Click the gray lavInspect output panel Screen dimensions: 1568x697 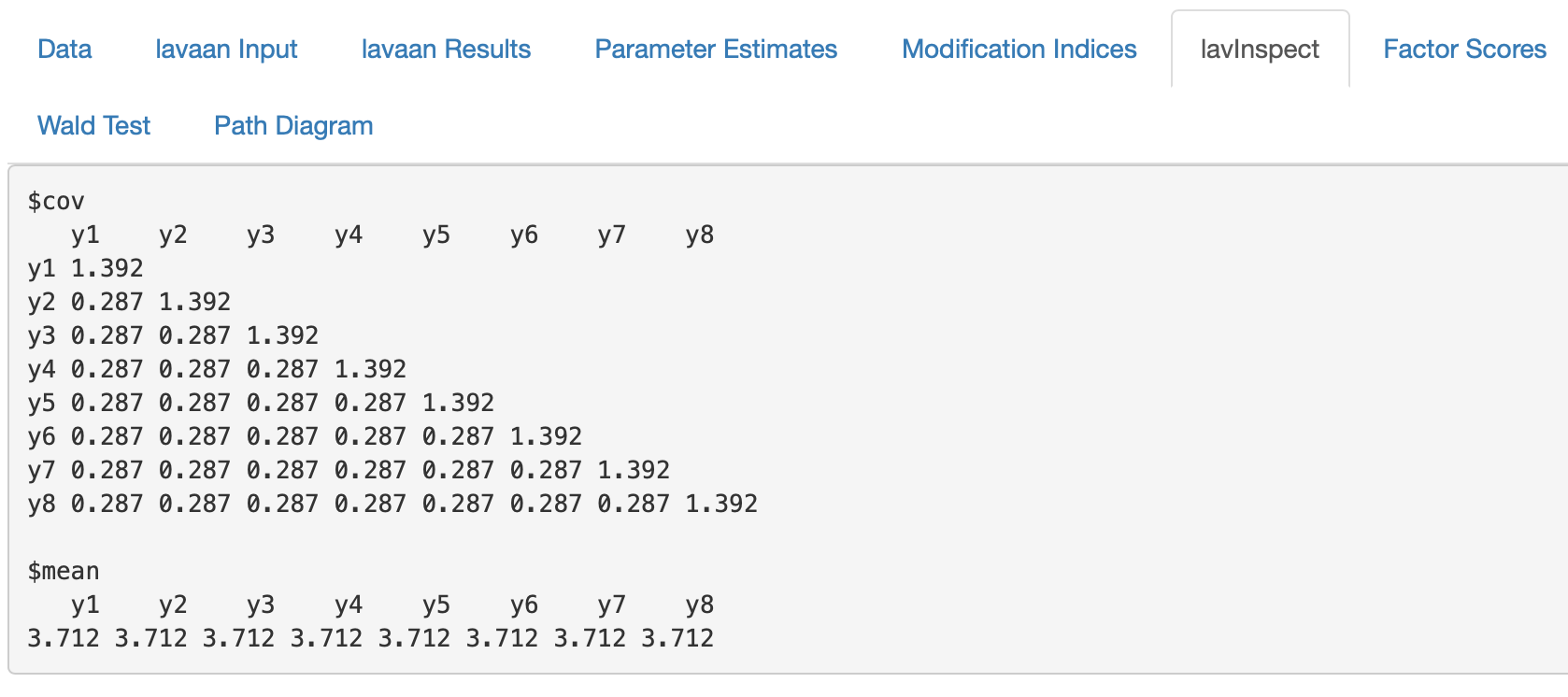tap(1121, 420)
